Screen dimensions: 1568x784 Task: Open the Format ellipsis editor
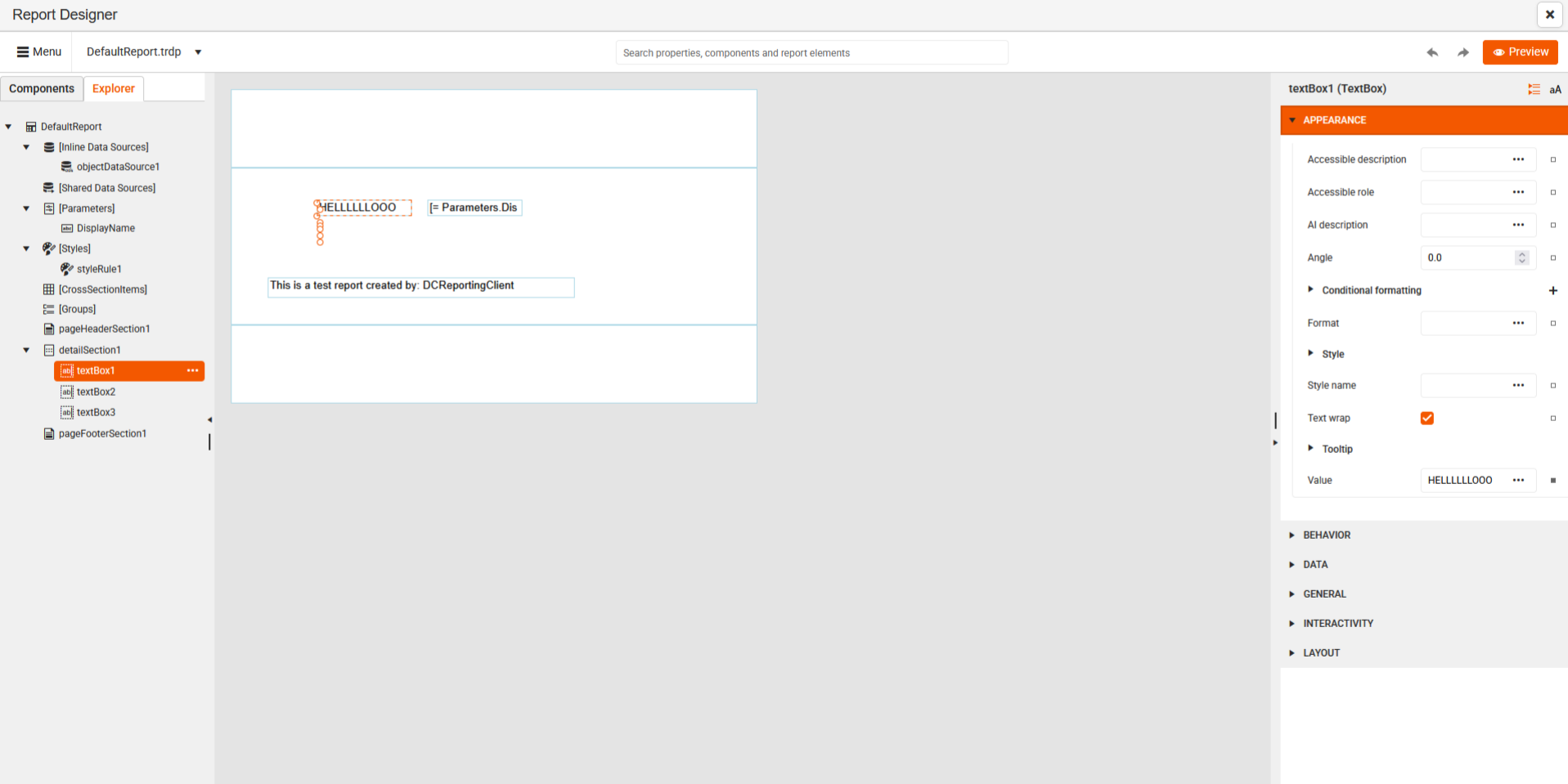pyautogui.click(x=1518, y=323)
